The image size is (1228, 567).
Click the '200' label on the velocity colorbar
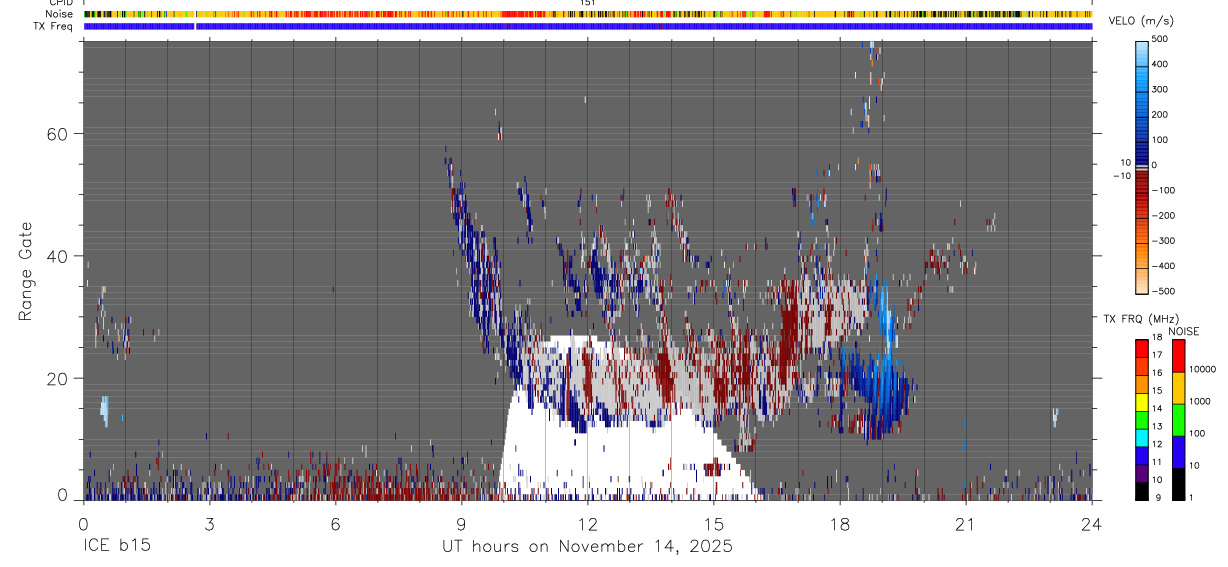pyautogui.click(x=1160, y=115)
